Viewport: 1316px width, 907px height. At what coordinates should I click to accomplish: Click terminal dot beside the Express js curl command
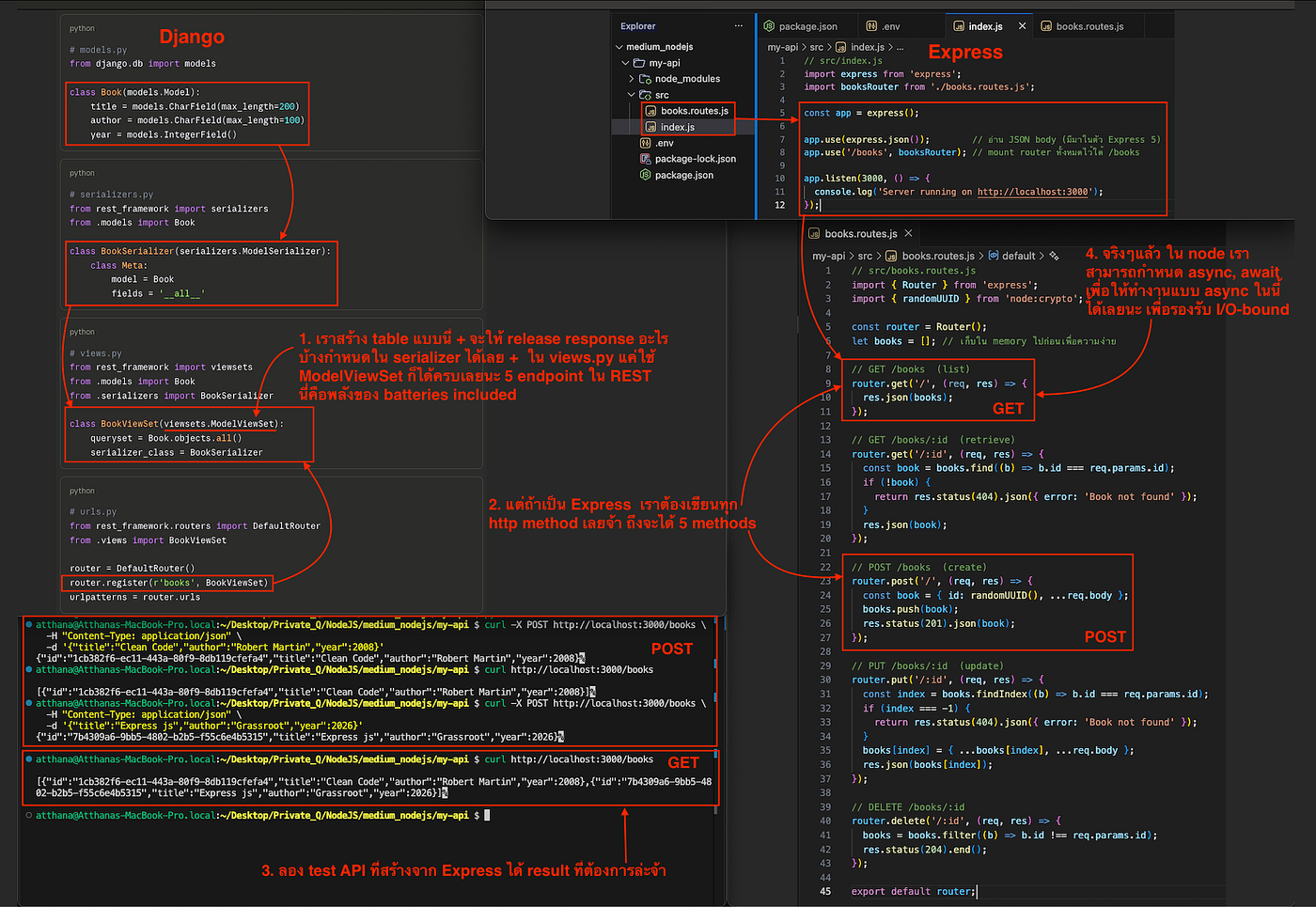(29, 703)
